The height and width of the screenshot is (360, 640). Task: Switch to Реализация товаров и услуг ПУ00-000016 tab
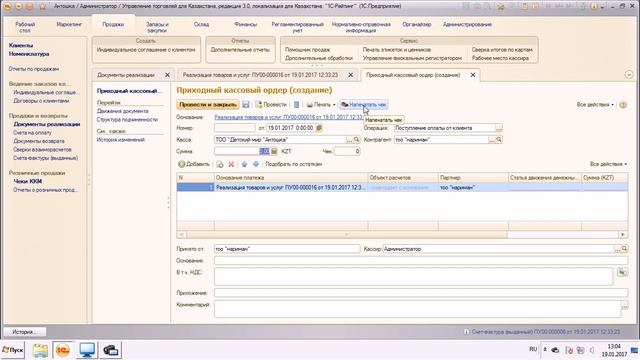pos(260,75)
